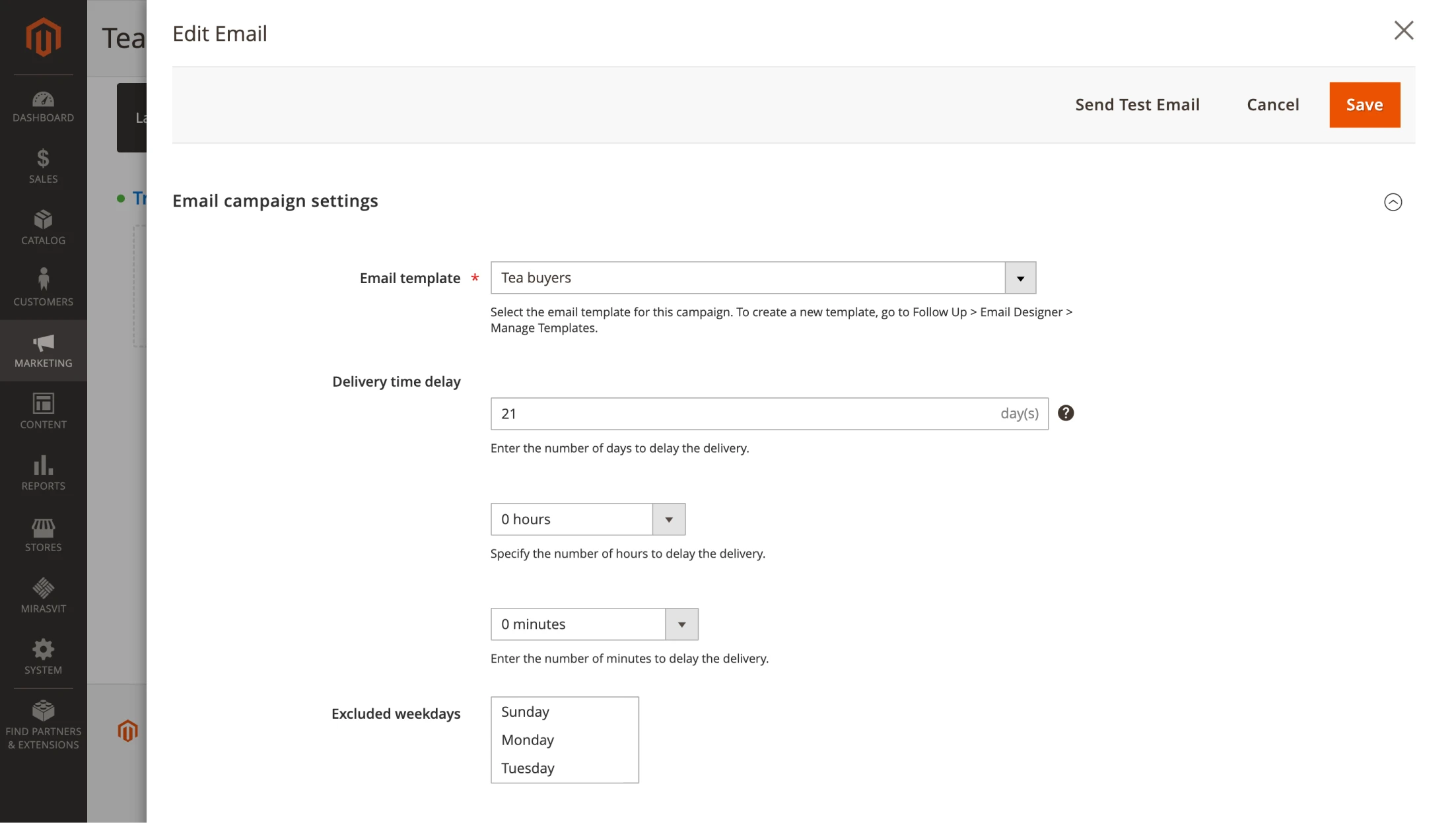Viewport: 1456px width, 823px height.
Task: Save the email campaign settings
Action: [1364, 104]
